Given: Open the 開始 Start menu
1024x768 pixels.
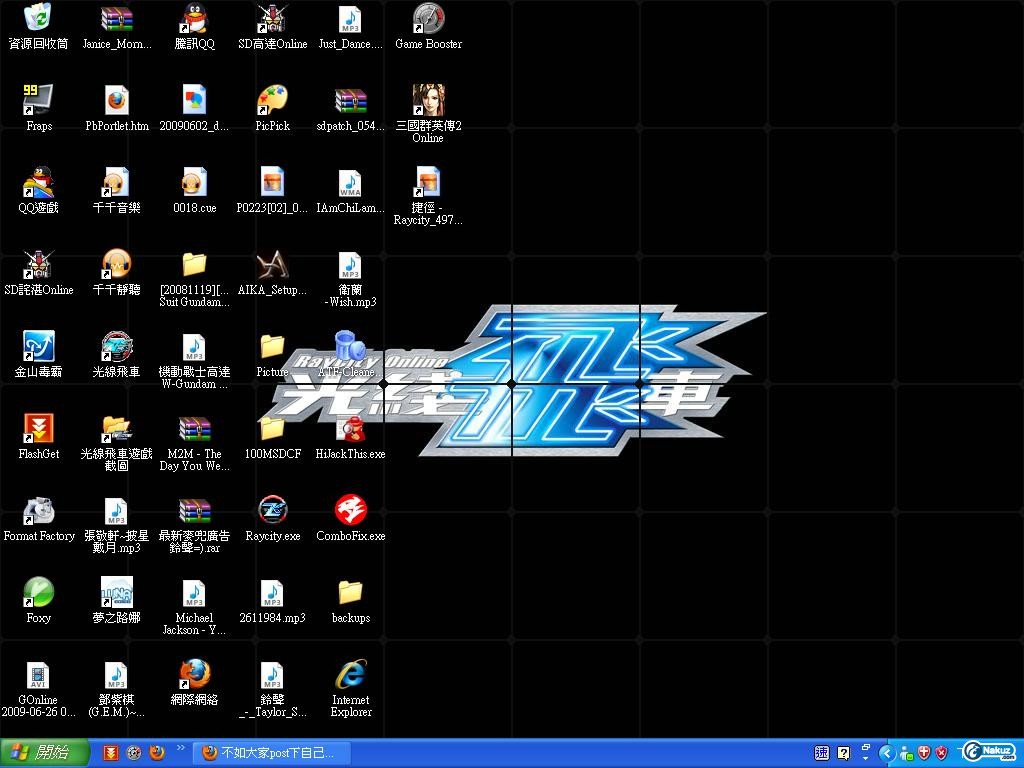Looking at the screenshot, I should (44, 754).
